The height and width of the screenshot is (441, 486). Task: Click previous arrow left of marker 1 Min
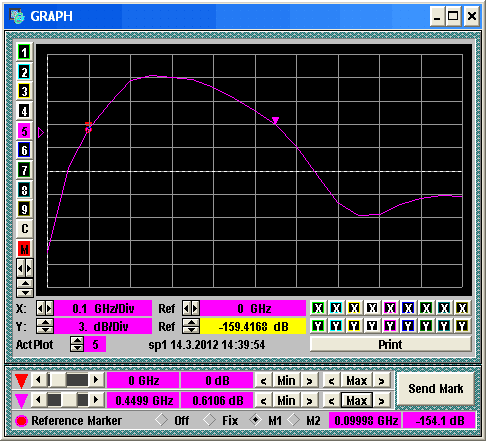click(x=263, y=380)
